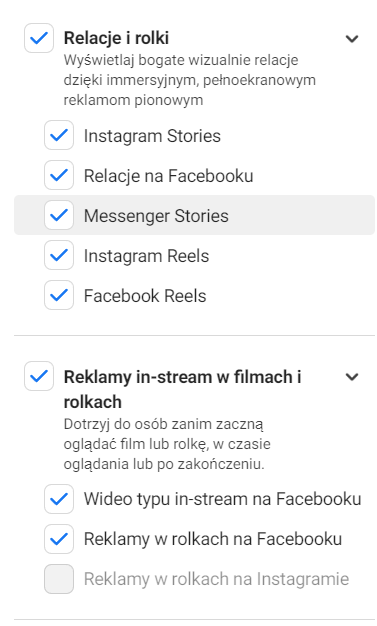Collapse the Reklamy in-stream section chevron
Image resolution: width=377 pixels, height=626 pixels.
[352, 377]
